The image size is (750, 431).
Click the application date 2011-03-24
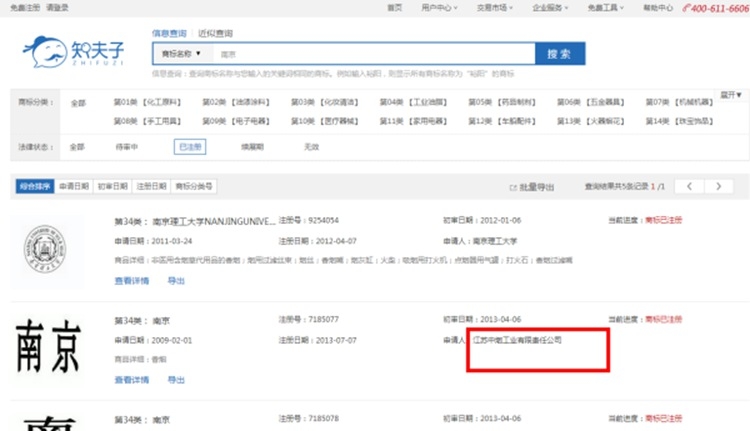pos(172,241)
